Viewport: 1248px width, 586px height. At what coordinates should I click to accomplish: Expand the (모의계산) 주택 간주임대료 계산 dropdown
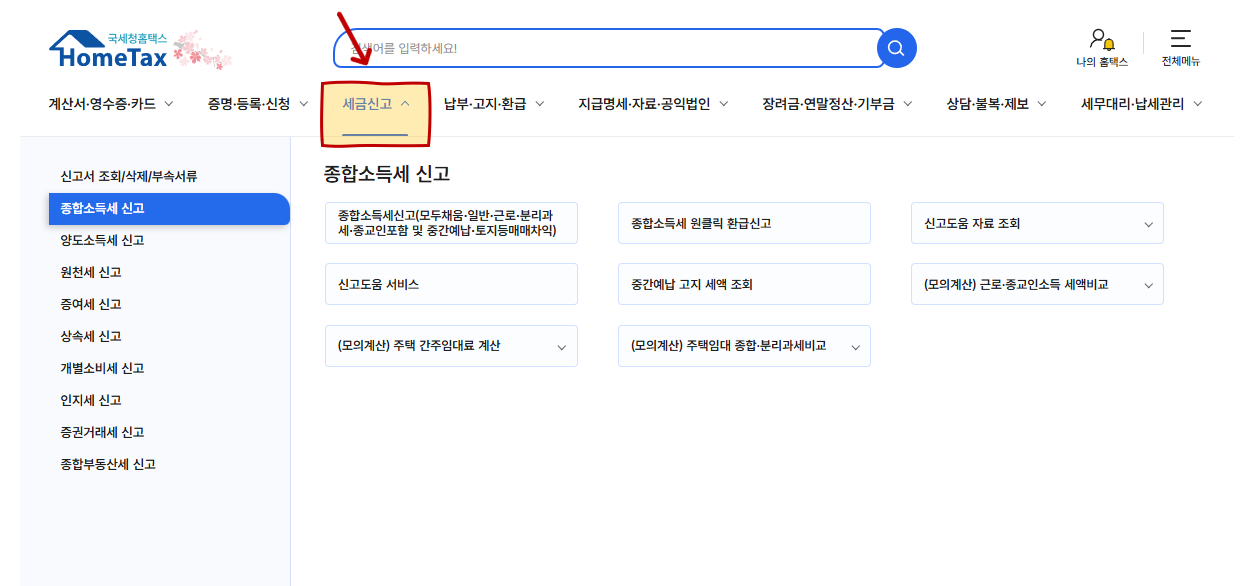coord(563,345)
